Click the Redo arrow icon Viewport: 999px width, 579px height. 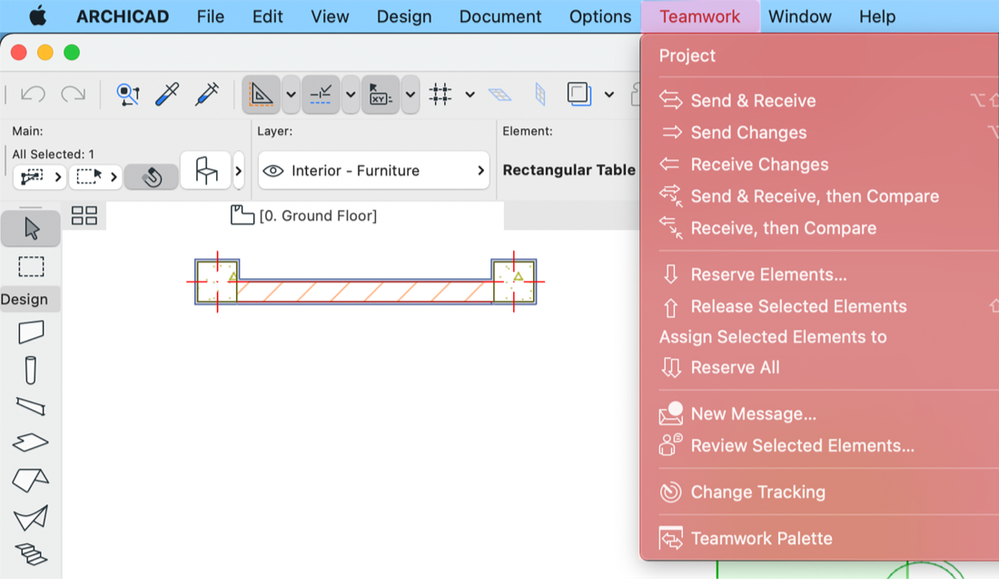pyautogui.click(x=73, y=94)
